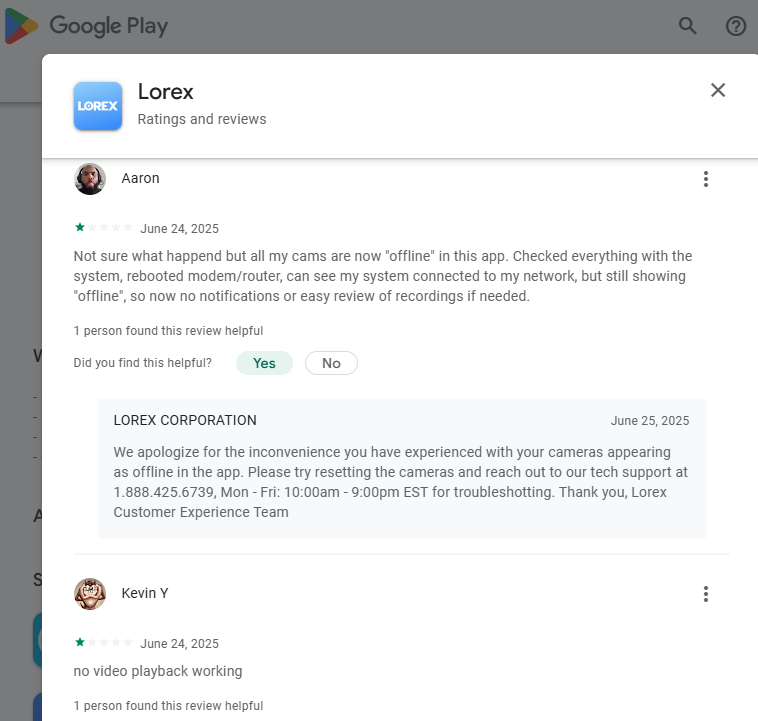Open more options for Aaron's review
Image resolution: width=758 pixels, height=721 pixels.
[706, 179]
